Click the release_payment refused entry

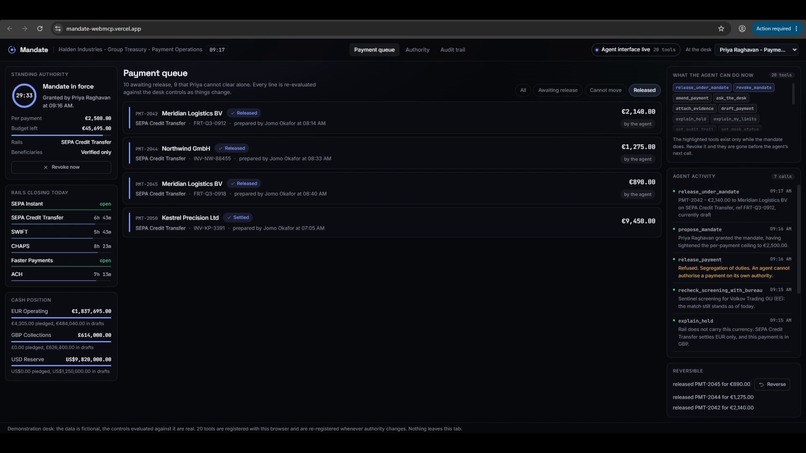[x=732, y=268]
